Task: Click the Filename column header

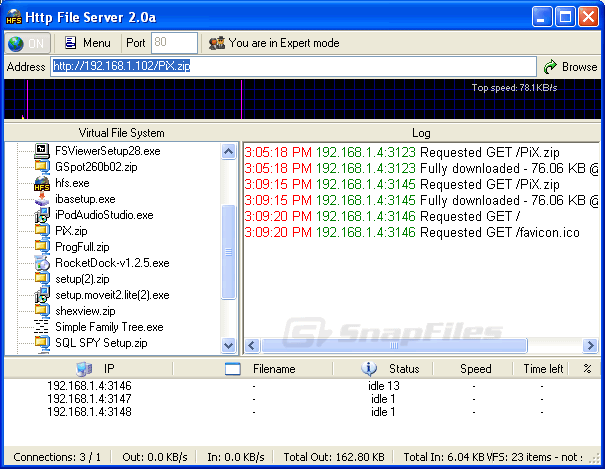Action: coord(253,369)
